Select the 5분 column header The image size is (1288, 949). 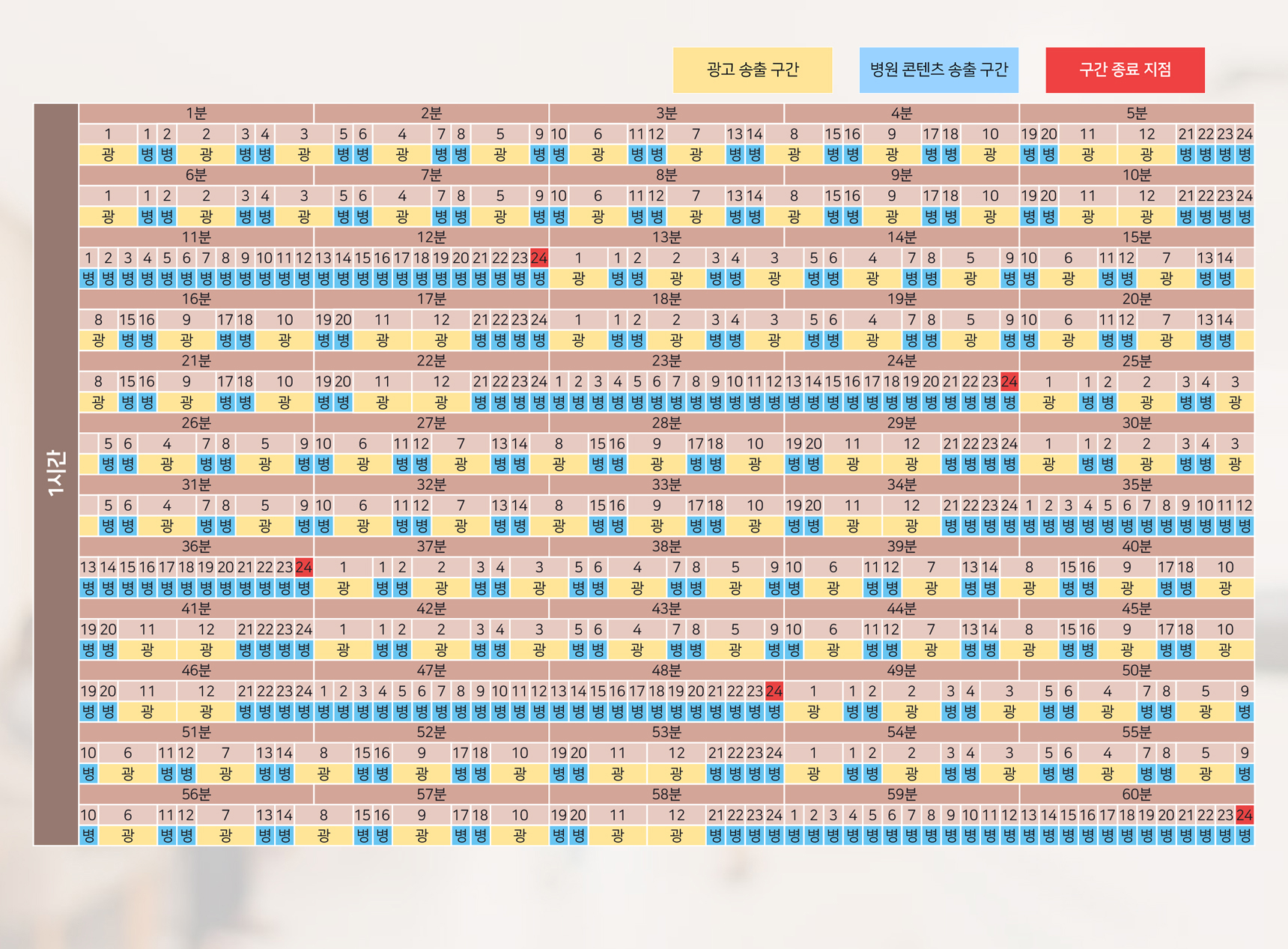pos(1136,113)
